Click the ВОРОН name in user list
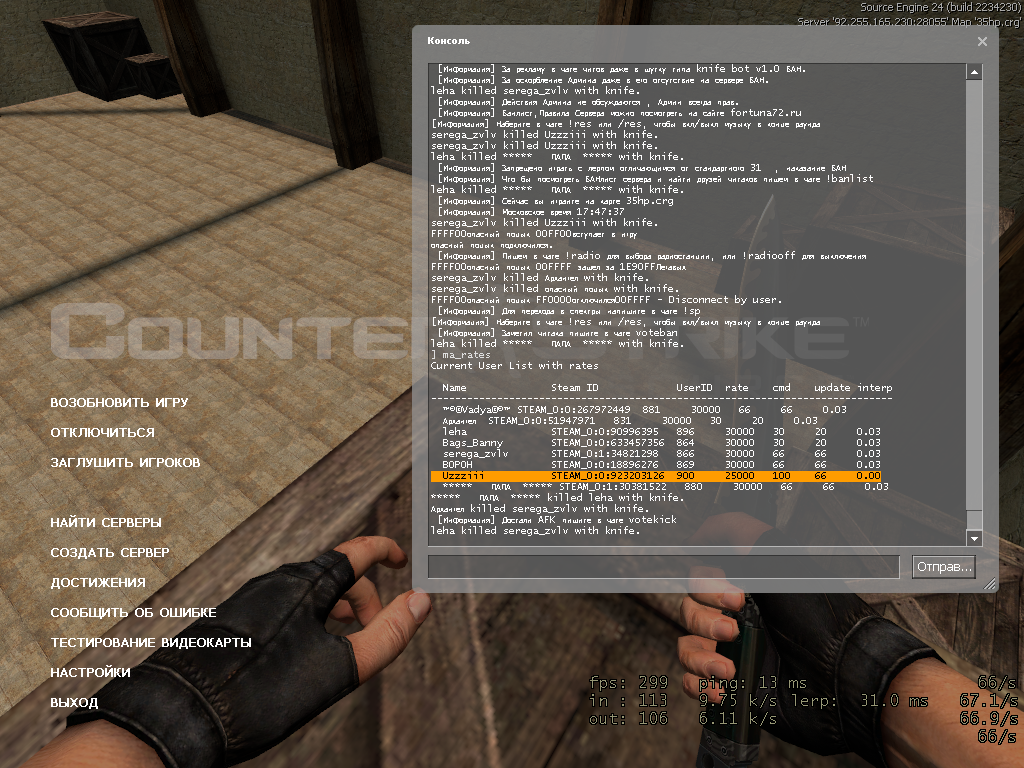The height and width of the screenshot is (768, 1024). click(x=457, y=464)
